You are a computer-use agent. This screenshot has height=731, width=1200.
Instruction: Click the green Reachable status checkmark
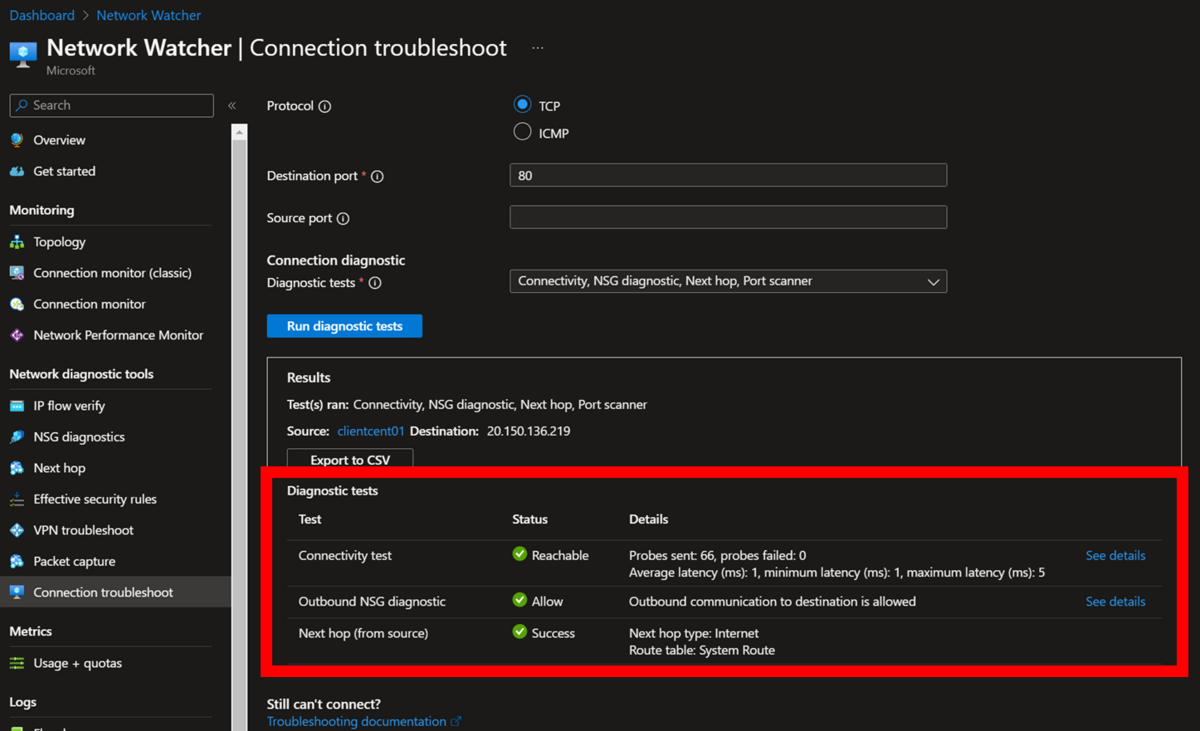pos(520,554)
